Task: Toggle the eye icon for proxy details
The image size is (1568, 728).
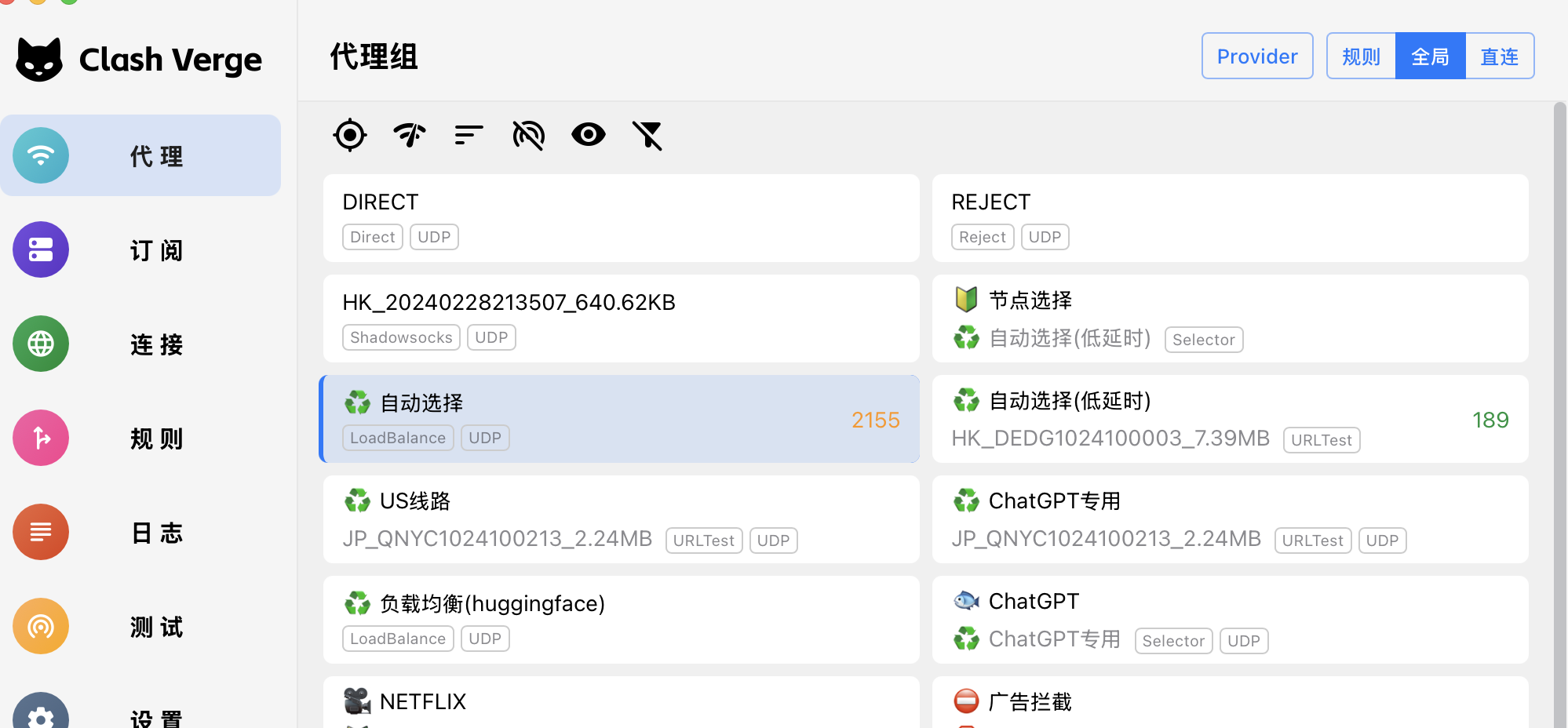Action: pos(588,135)
